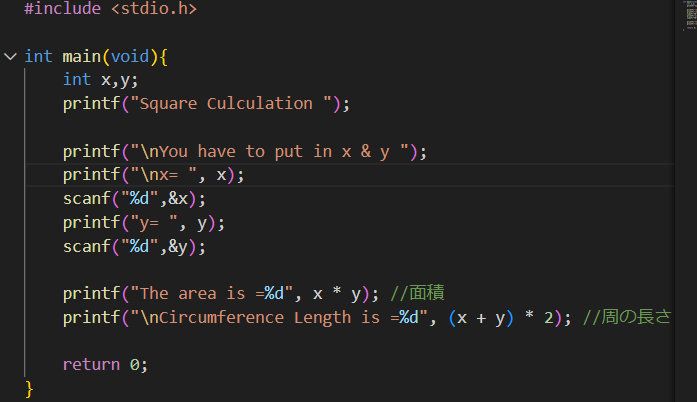Click the 'return 0;' statement
Viewport: 697px width, 402px height.
pyautogui.click(x=105, y=365)
